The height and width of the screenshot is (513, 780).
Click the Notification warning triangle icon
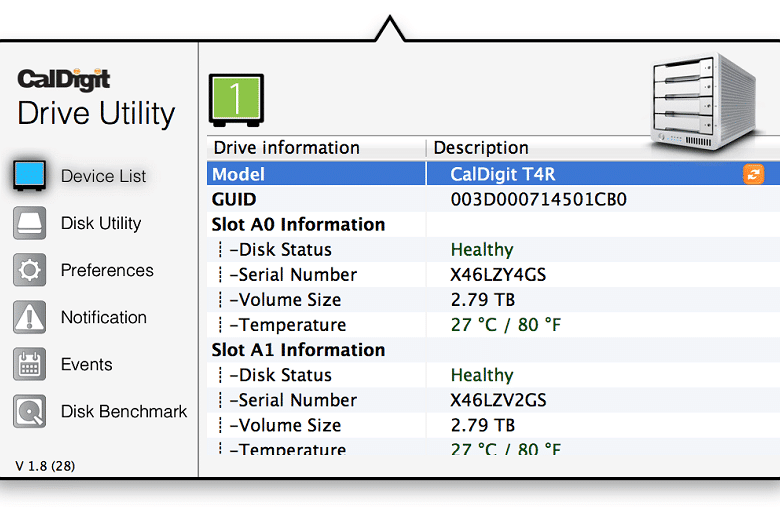tap(30, 317)
